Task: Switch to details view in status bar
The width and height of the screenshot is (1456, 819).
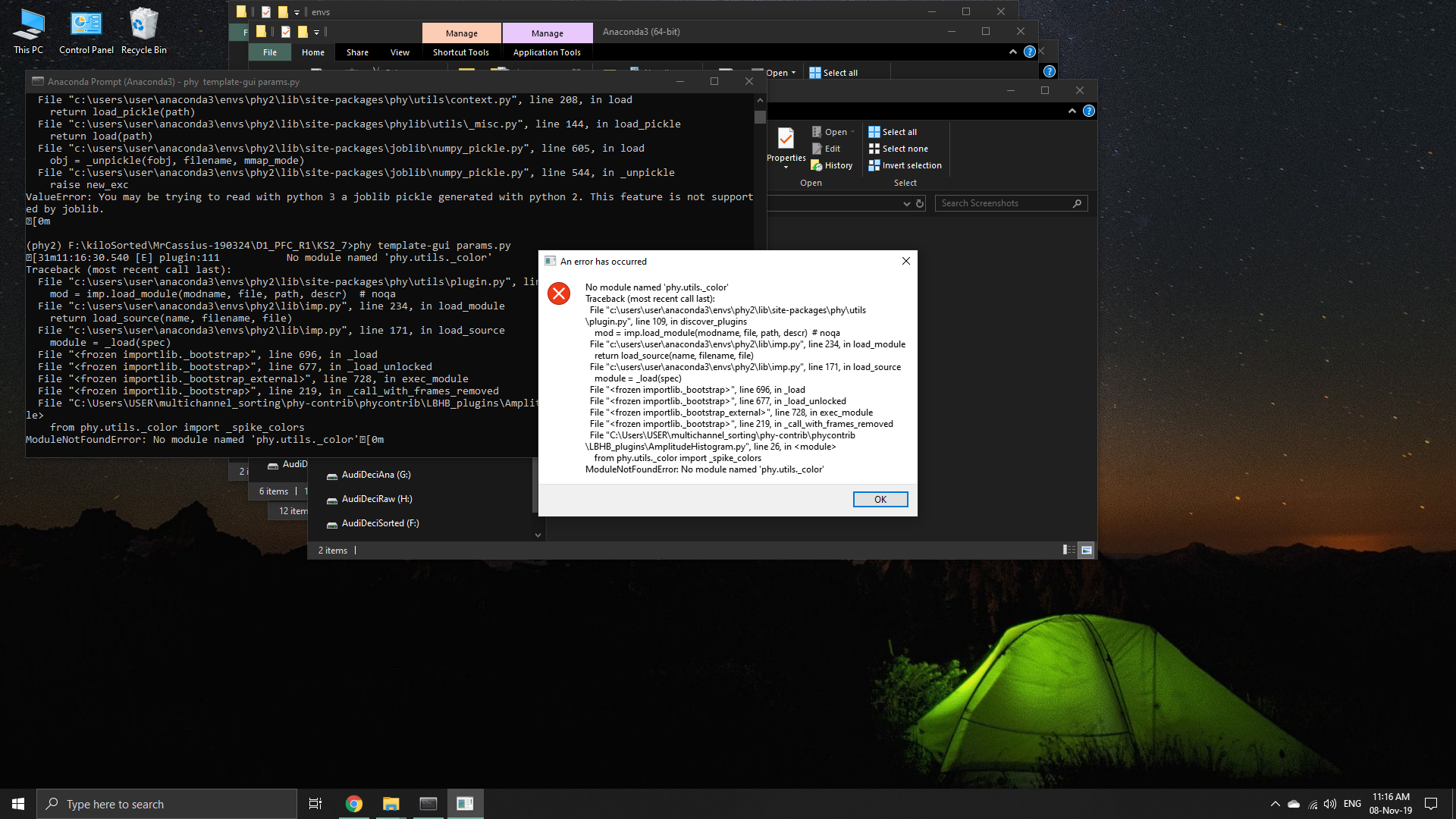Action: (x=1068, y=550)
